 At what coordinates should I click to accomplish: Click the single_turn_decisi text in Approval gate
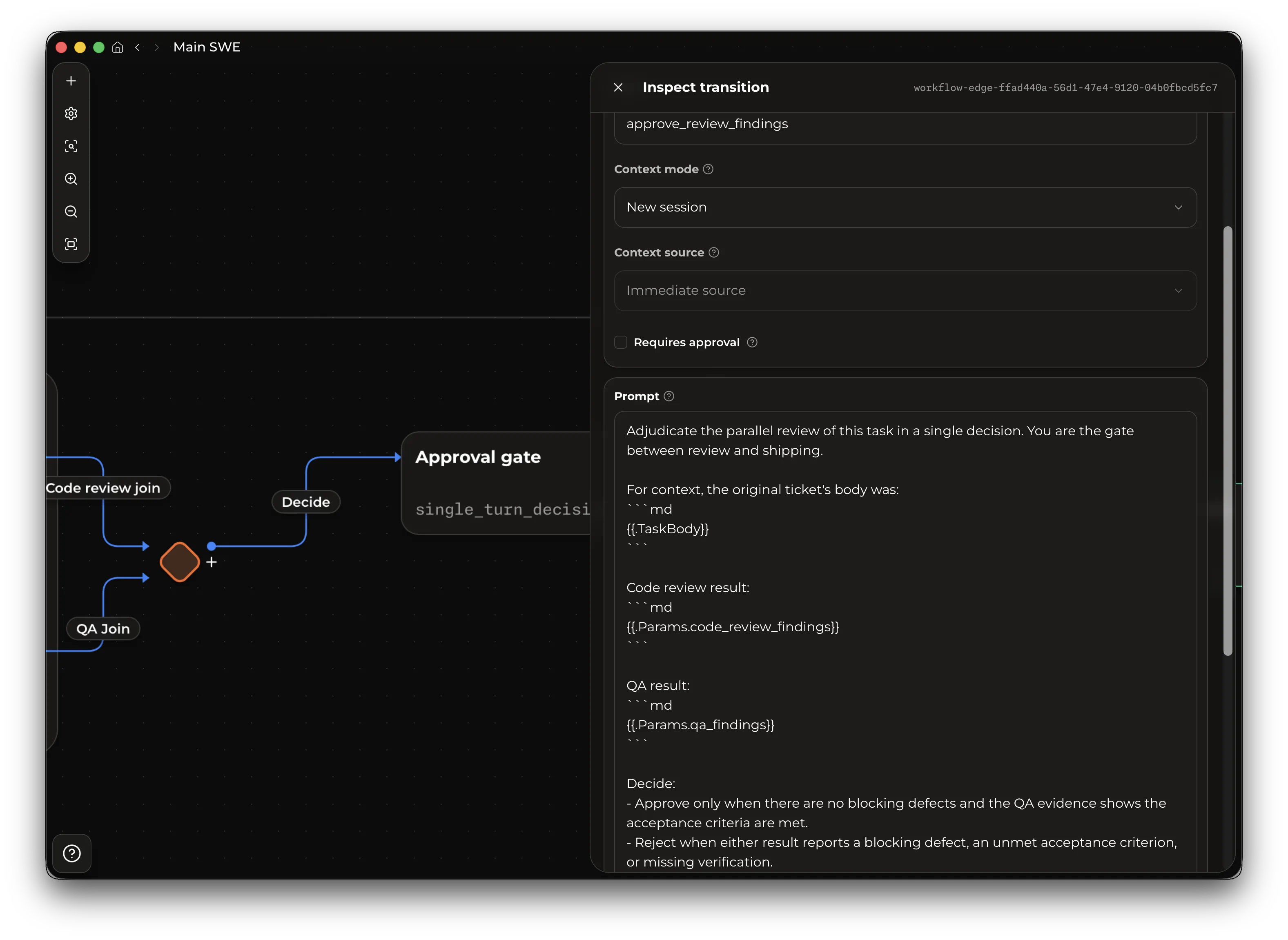point(502,509)
